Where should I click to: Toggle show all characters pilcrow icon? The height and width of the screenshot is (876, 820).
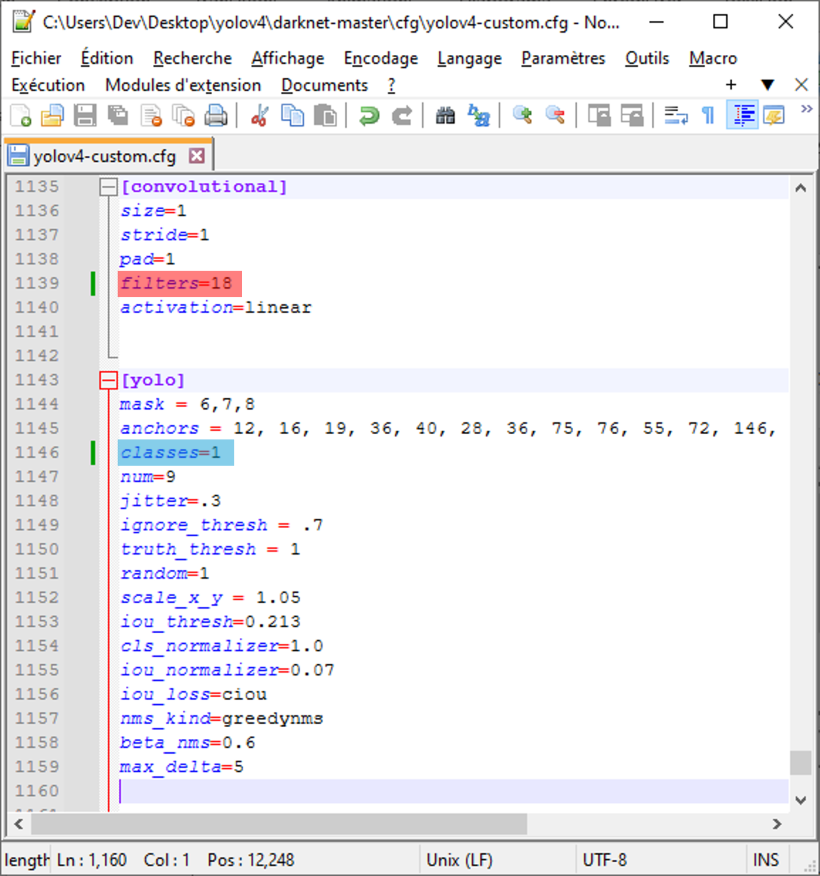pyautogui.click(x=708, y=116)
